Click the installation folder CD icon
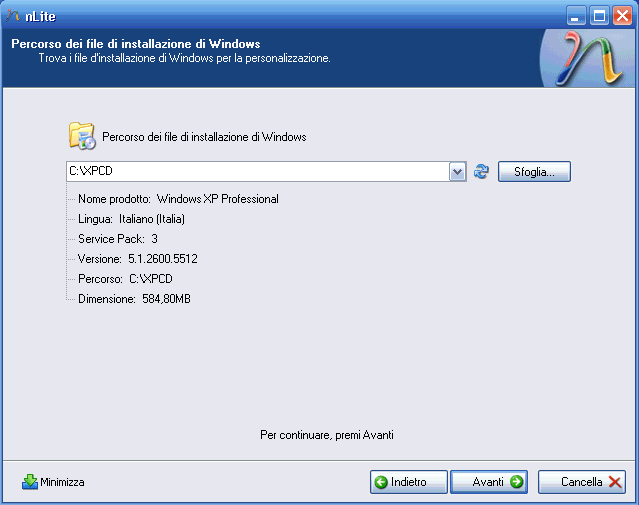Viewport: 639px width, 505px height. point(82,136)
